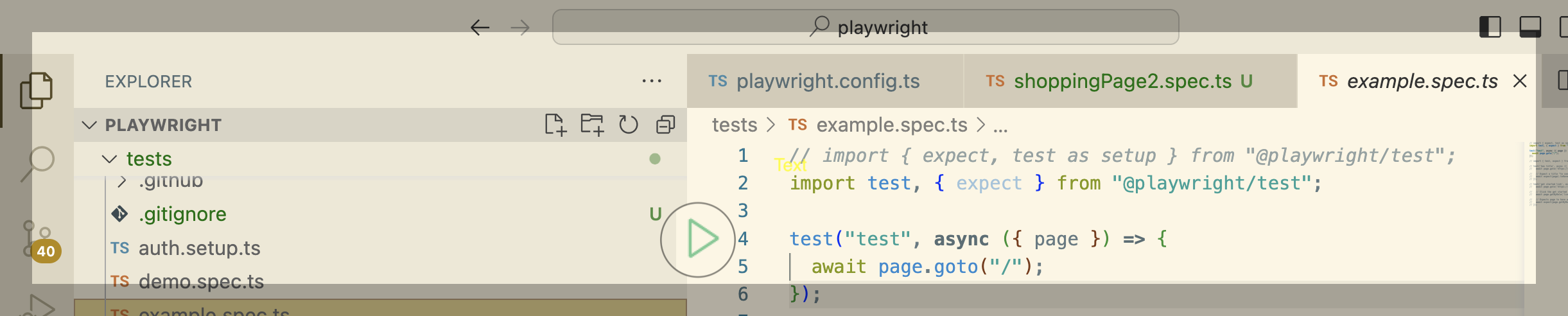The image size is (1568, 316).
Task: Open the Explorer view in activity bar
Action: click(37, 91)
